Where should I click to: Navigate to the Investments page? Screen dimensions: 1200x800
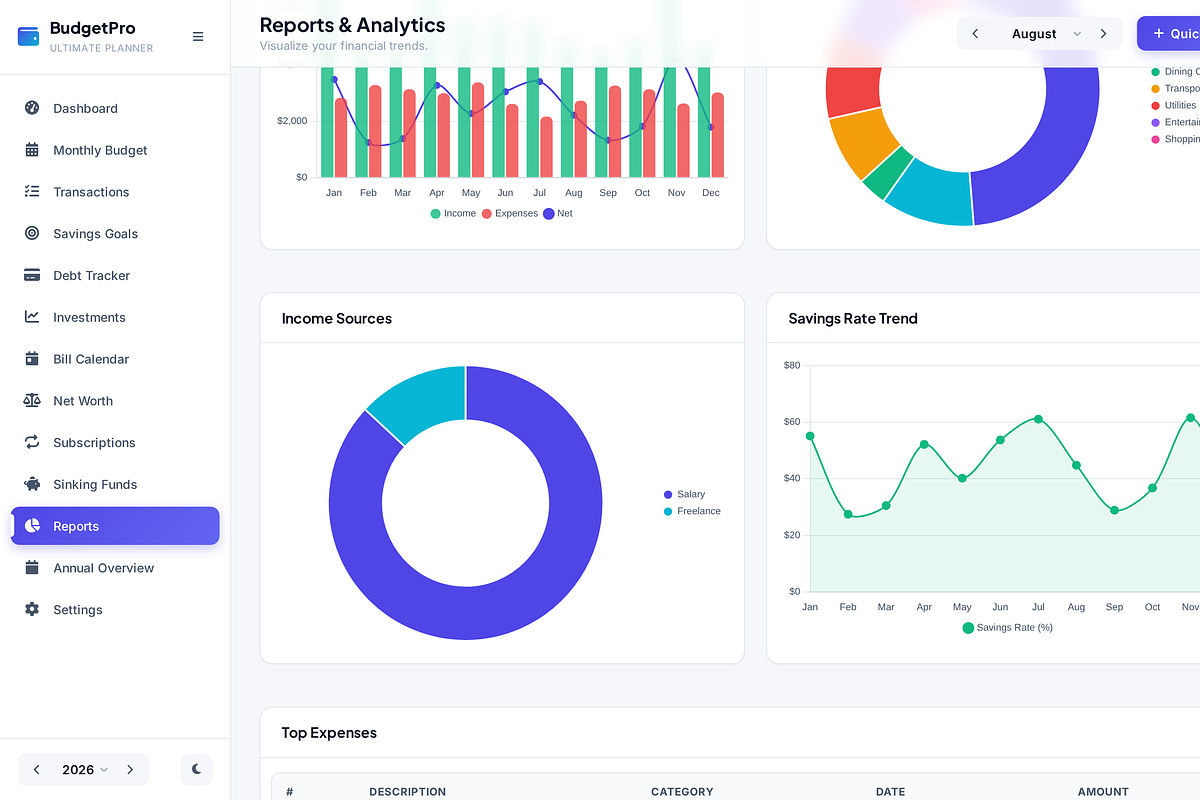tap(115, 317)
